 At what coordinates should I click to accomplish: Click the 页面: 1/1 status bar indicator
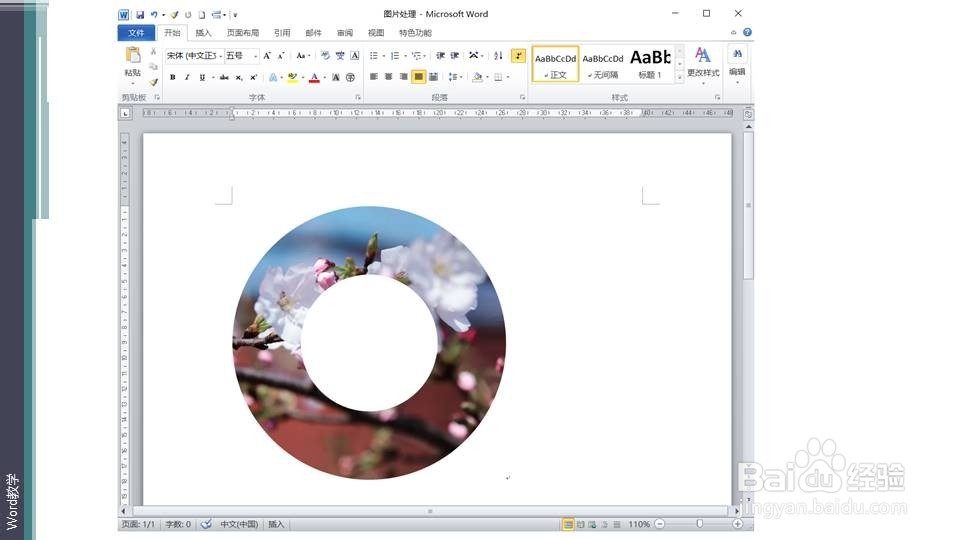(x=138, y=524)
